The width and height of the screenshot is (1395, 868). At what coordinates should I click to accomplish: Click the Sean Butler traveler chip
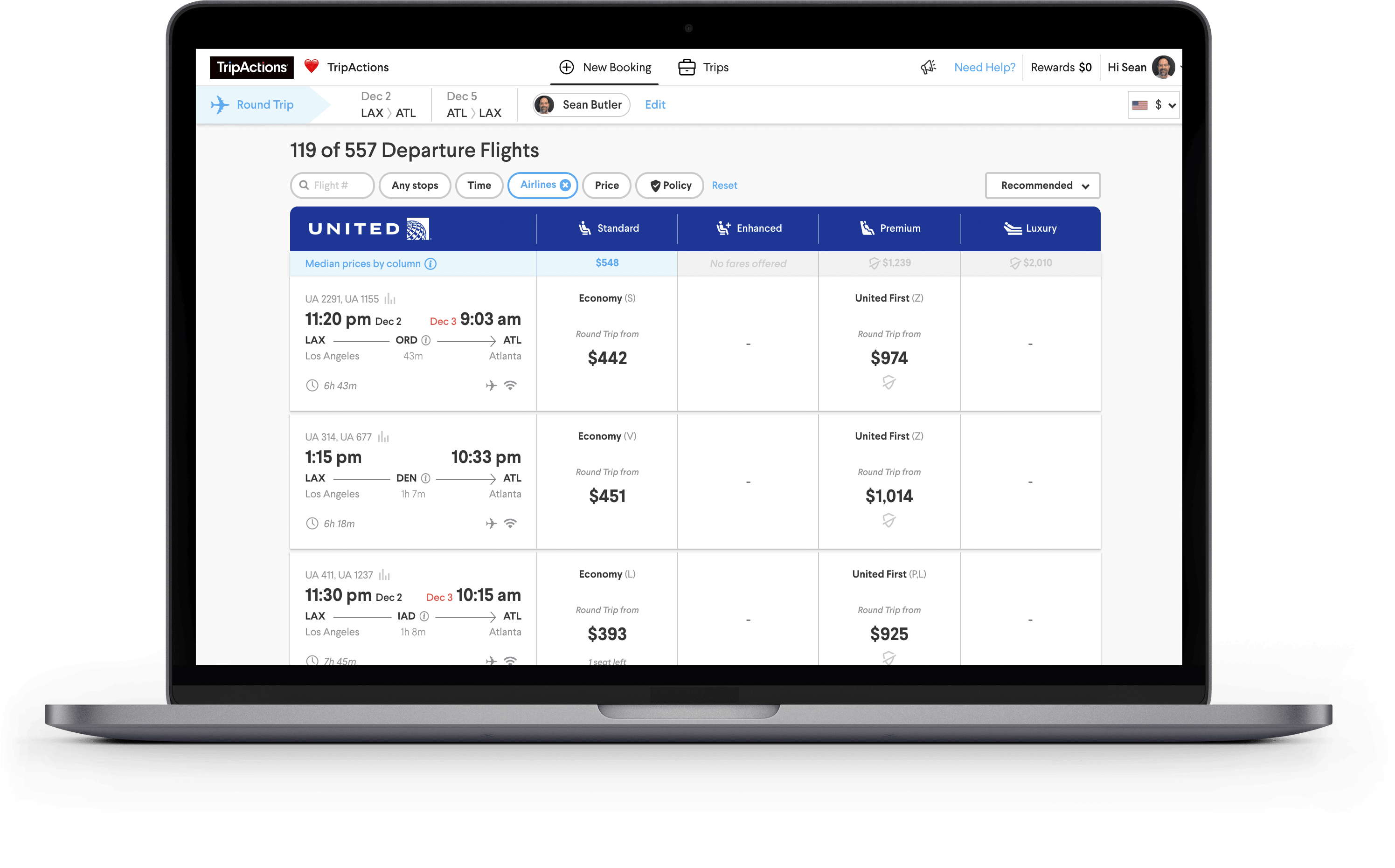coord(582,105)
